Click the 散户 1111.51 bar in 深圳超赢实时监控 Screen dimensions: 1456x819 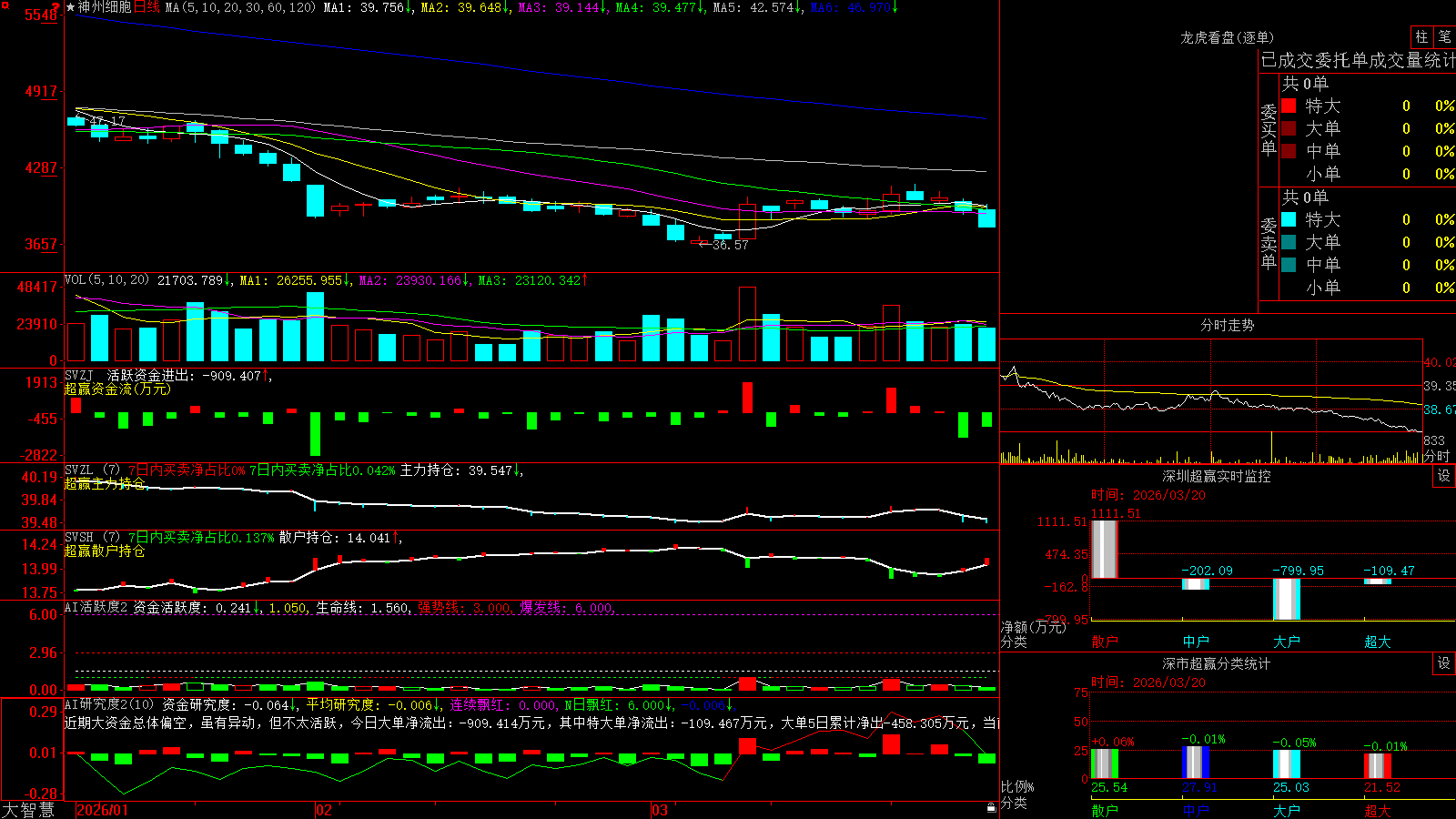[1105, 549]
